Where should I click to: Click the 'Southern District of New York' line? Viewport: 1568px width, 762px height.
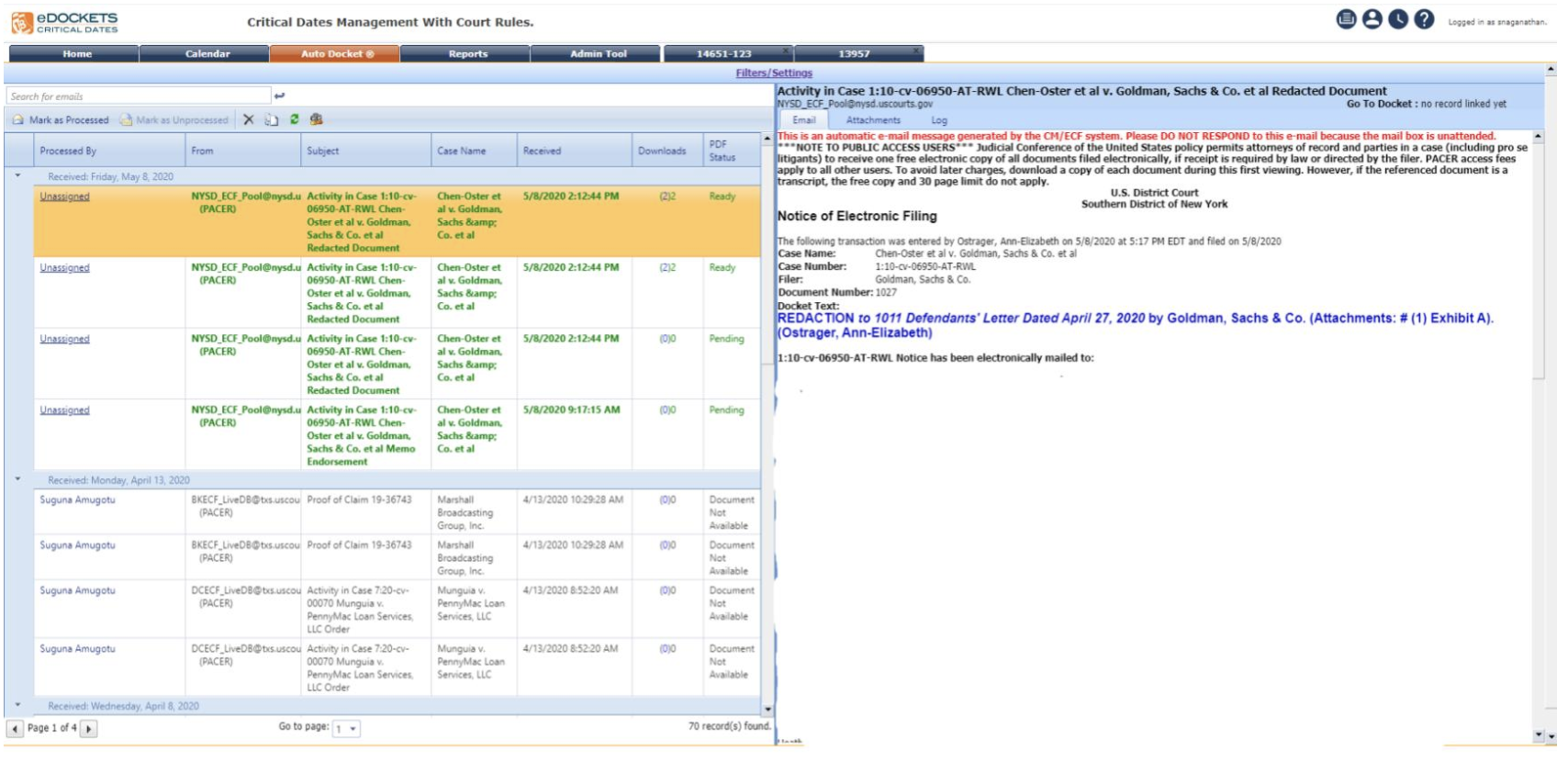[1154, 204]
